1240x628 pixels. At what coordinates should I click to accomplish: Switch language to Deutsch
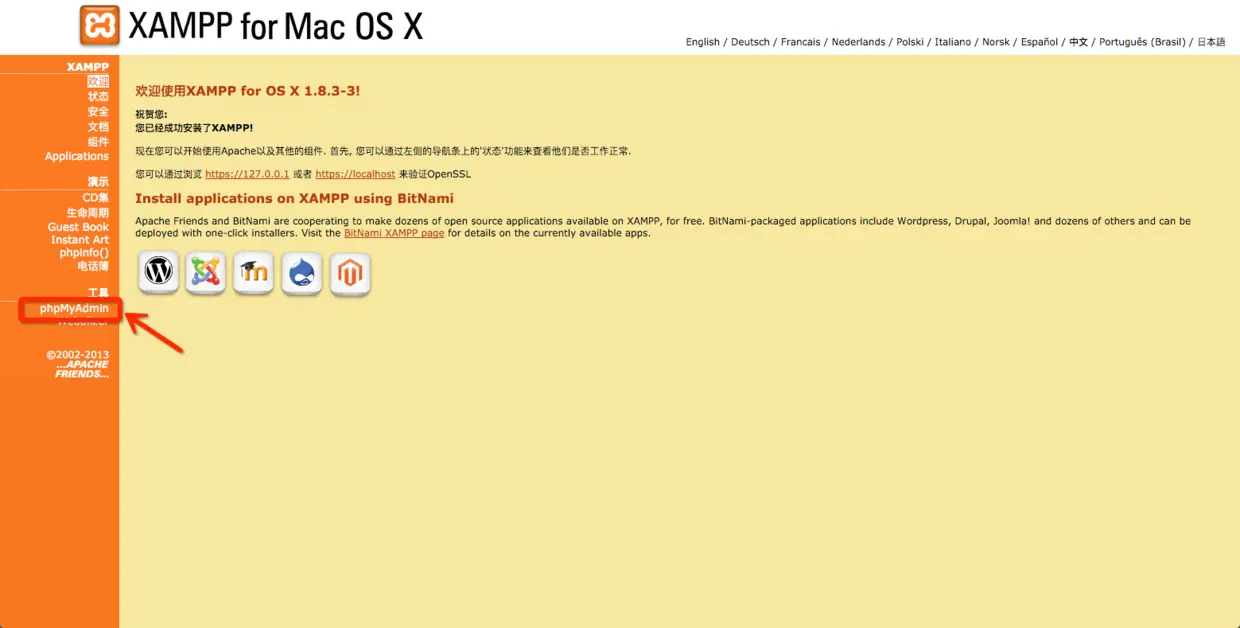point(750,42)
